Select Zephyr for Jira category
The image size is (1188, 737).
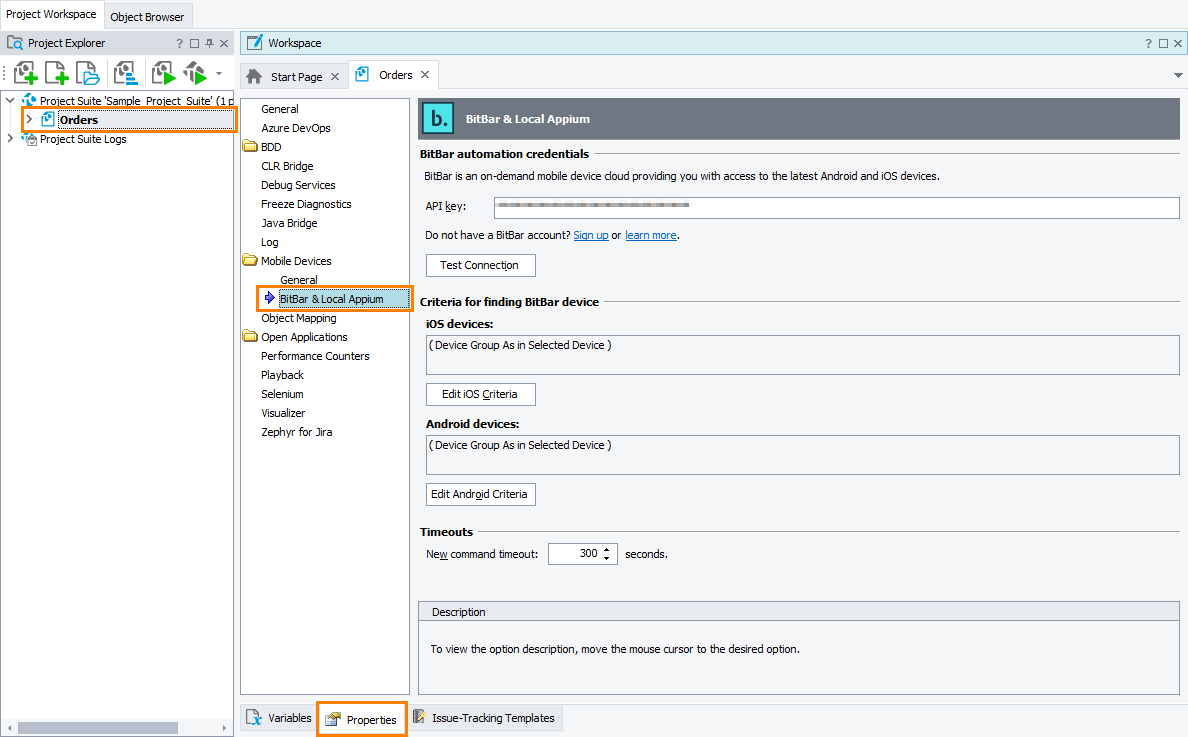click(296, 432)
